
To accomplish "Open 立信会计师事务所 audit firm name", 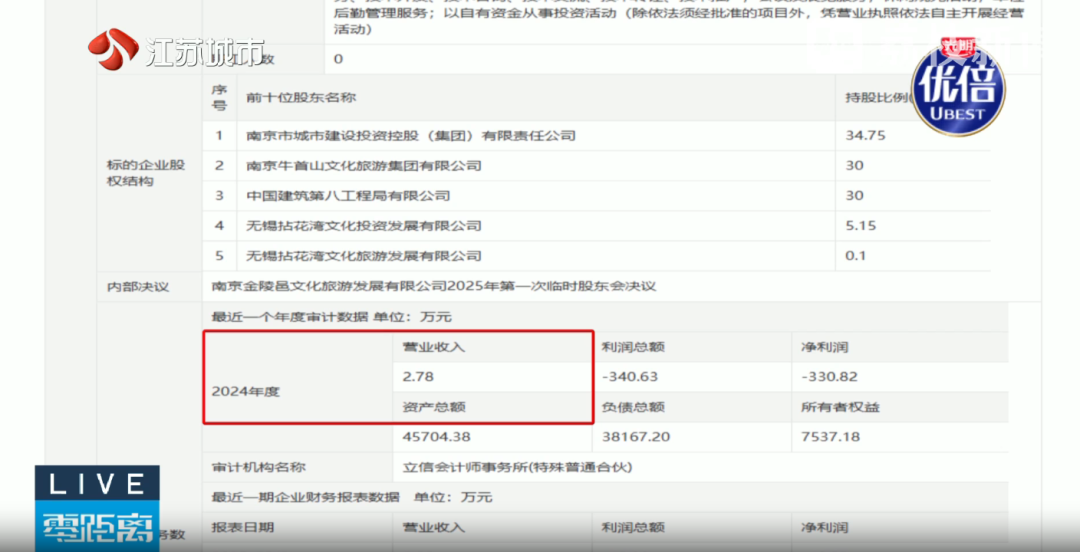I will (x=517, y=467).
